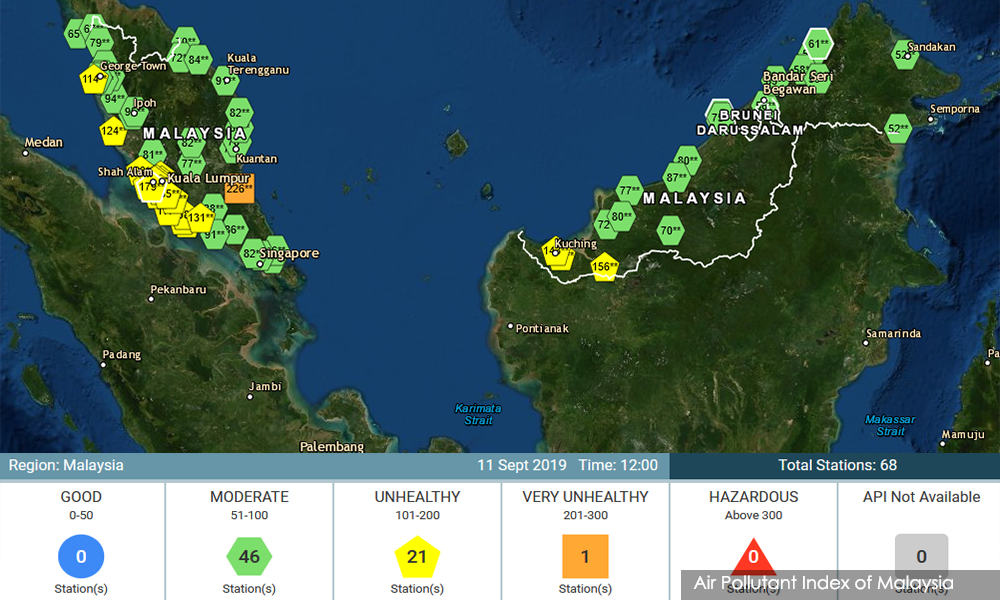Screen dimensions: 1000x600
Task: Select the Kuala Terengganu city label
Action: tap(258, 64)
